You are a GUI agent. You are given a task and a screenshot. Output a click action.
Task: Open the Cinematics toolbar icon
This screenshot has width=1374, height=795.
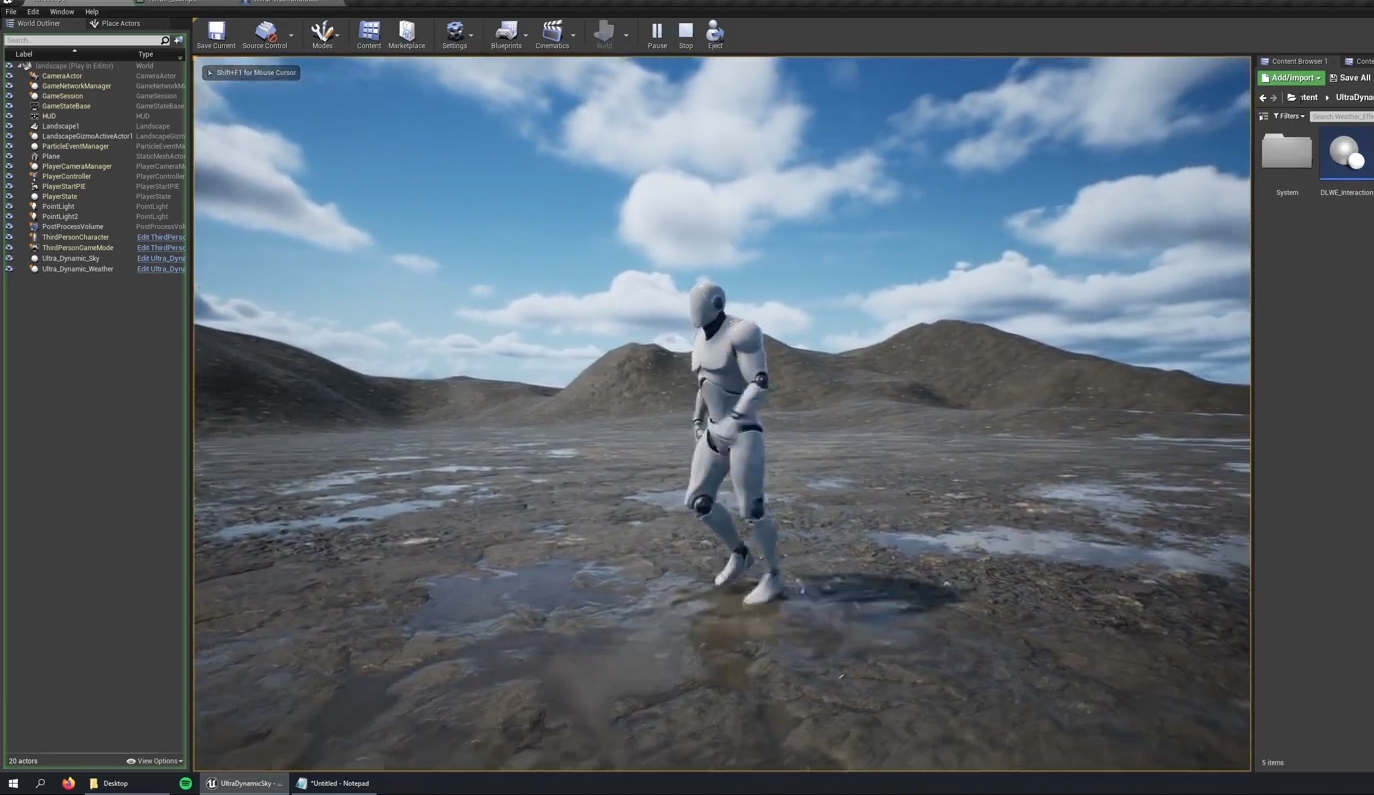point(551,35)
